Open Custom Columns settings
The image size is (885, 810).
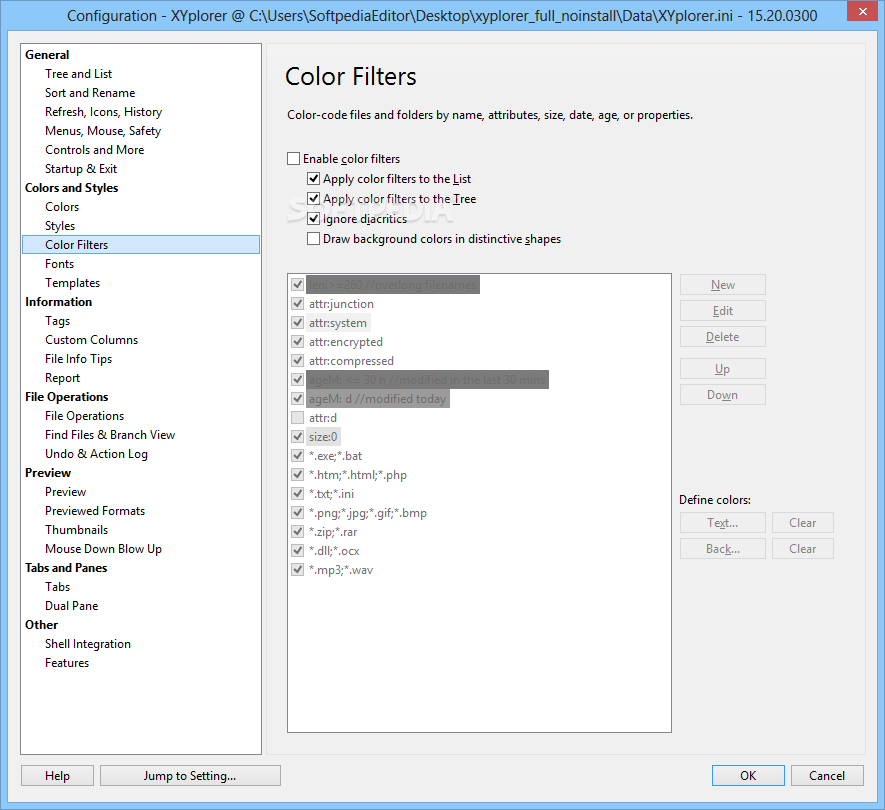91,340
